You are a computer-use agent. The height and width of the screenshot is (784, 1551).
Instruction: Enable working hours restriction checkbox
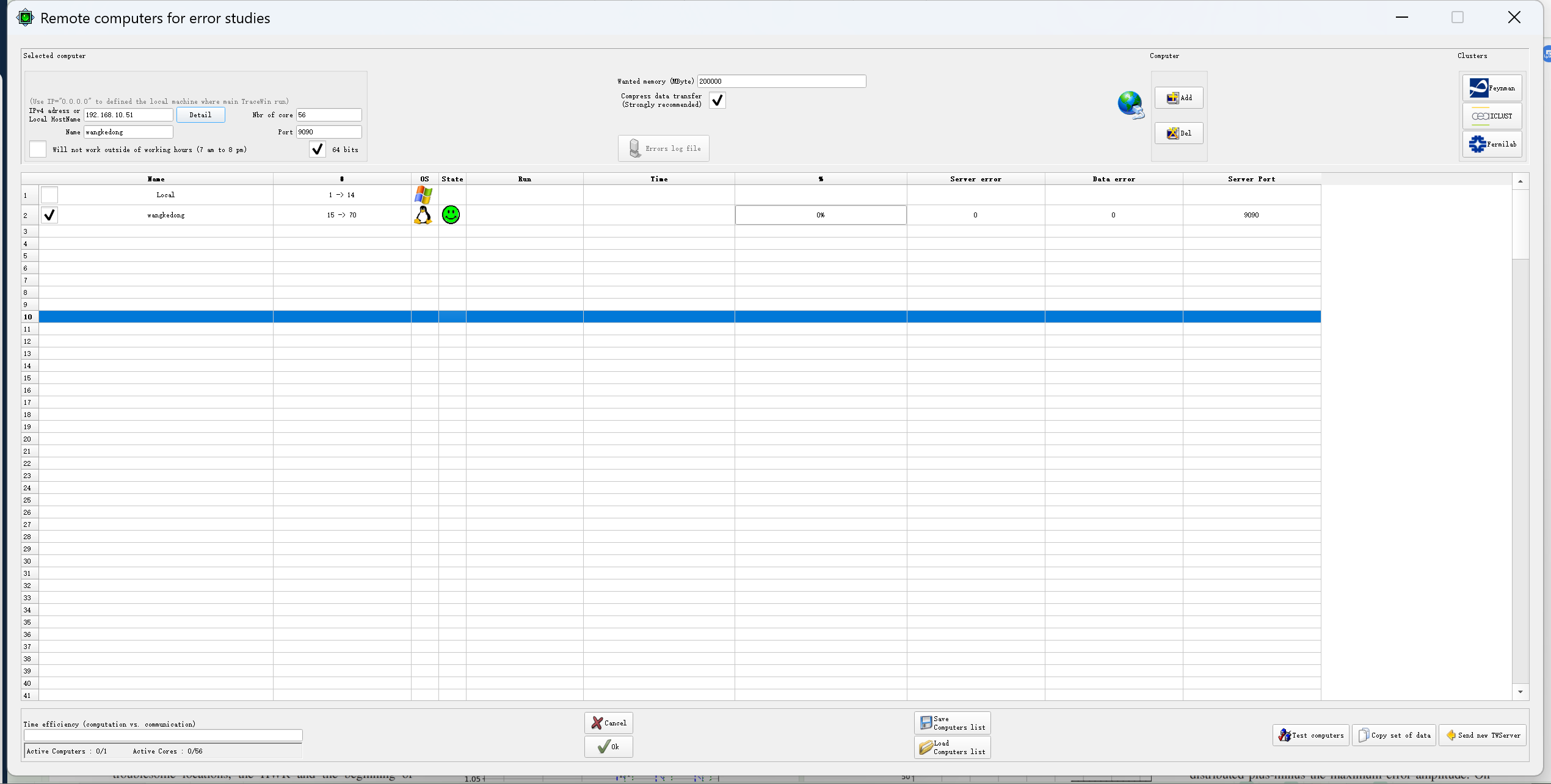pyautogui.click(x=38, y=150)
